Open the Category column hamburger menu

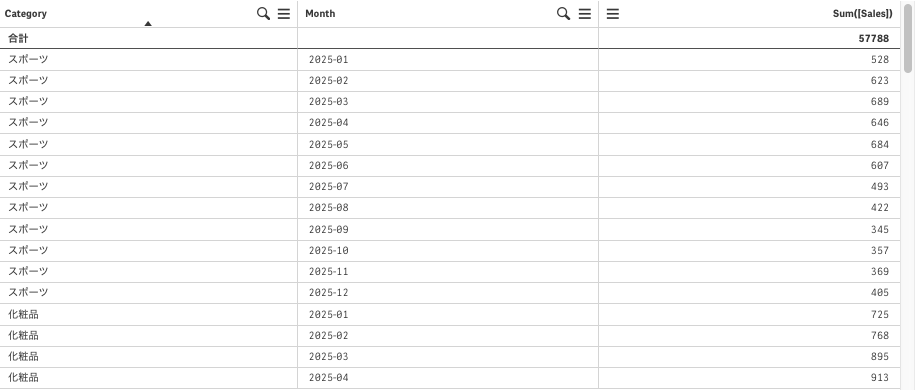pos(284,14)
